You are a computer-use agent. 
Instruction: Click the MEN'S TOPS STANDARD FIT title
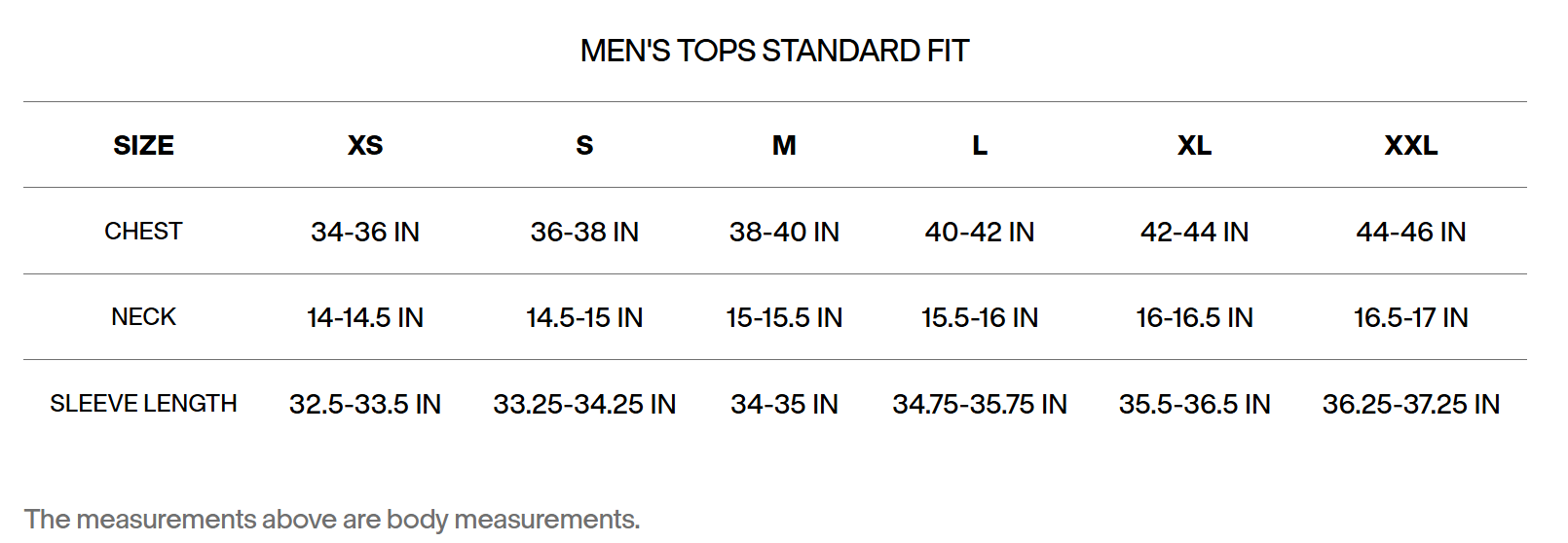[774, 51]
